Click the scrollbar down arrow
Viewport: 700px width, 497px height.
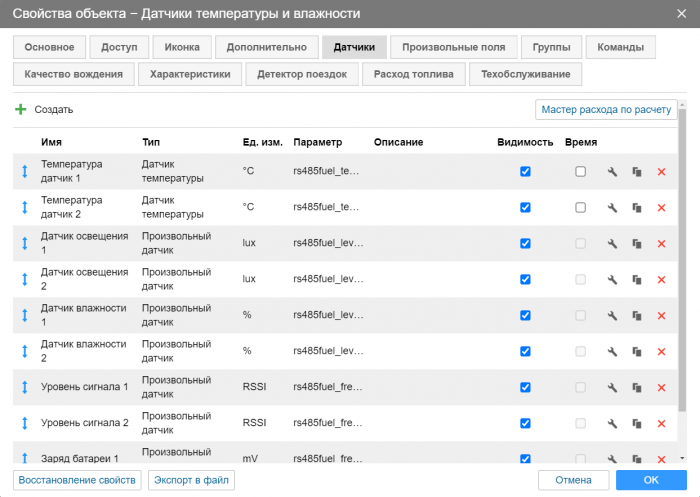coord(682,457)
